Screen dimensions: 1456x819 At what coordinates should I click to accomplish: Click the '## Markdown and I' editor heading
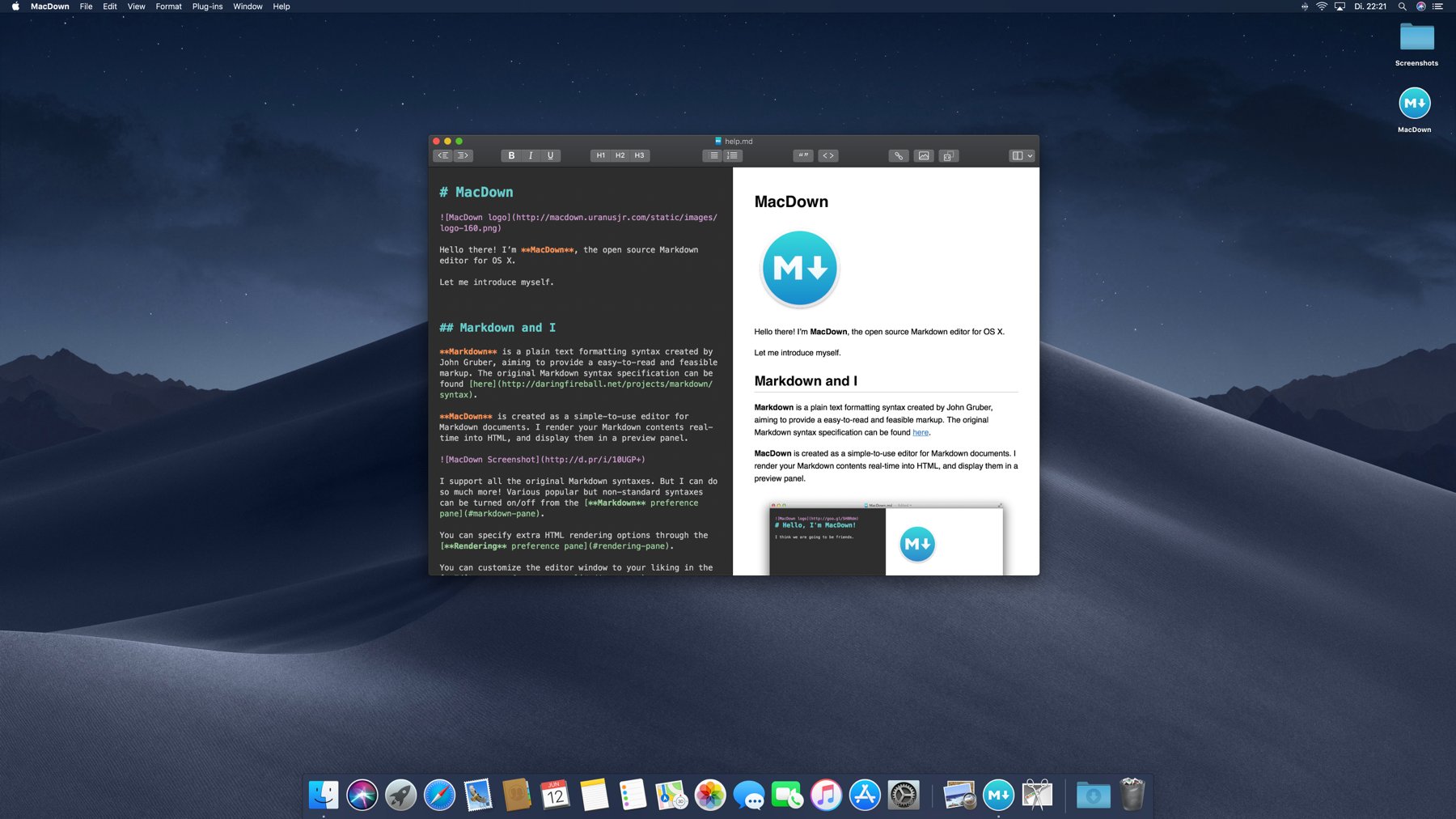click(497, 328)
